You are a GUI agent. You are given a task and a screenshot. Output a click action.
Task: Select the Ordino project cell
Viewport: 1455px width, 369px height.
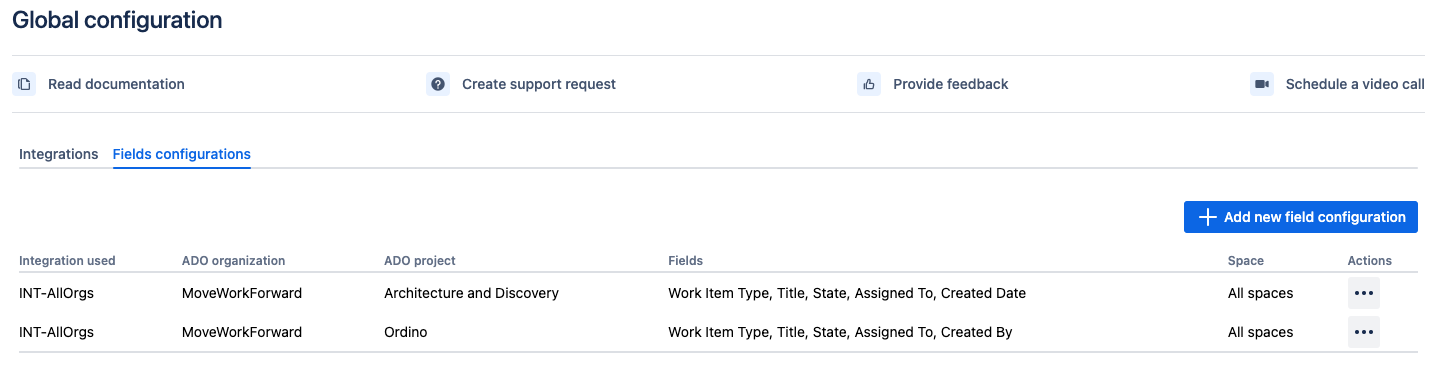tap(406, 332)
